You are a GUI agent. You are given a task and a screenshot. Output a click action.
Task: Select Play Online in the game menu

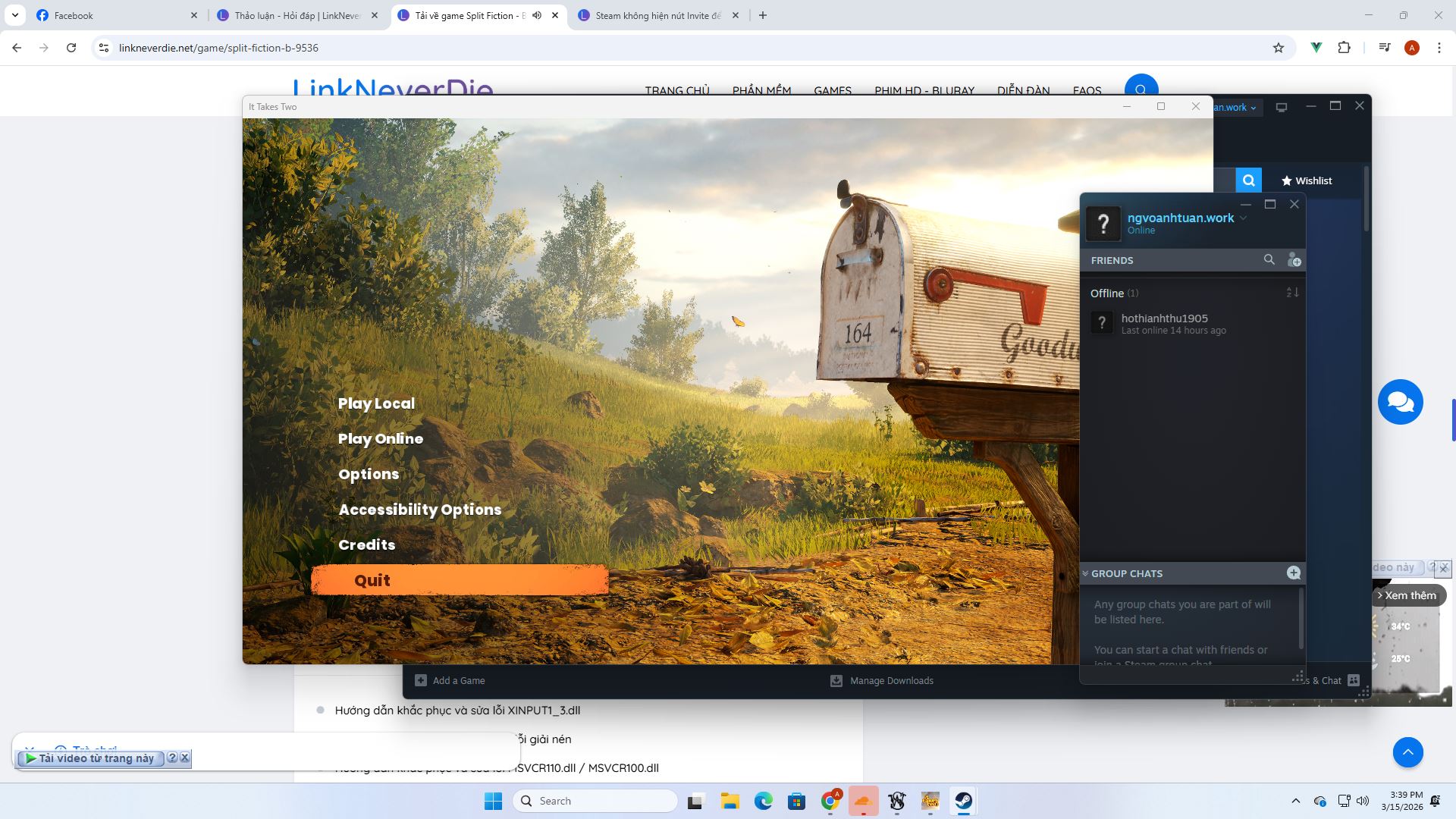click(x=381, y=438)
